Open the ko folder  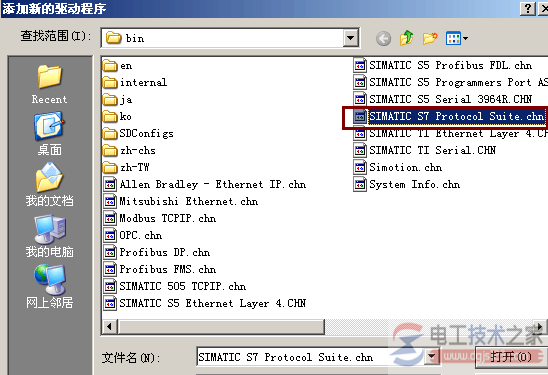tap(117, 116)
